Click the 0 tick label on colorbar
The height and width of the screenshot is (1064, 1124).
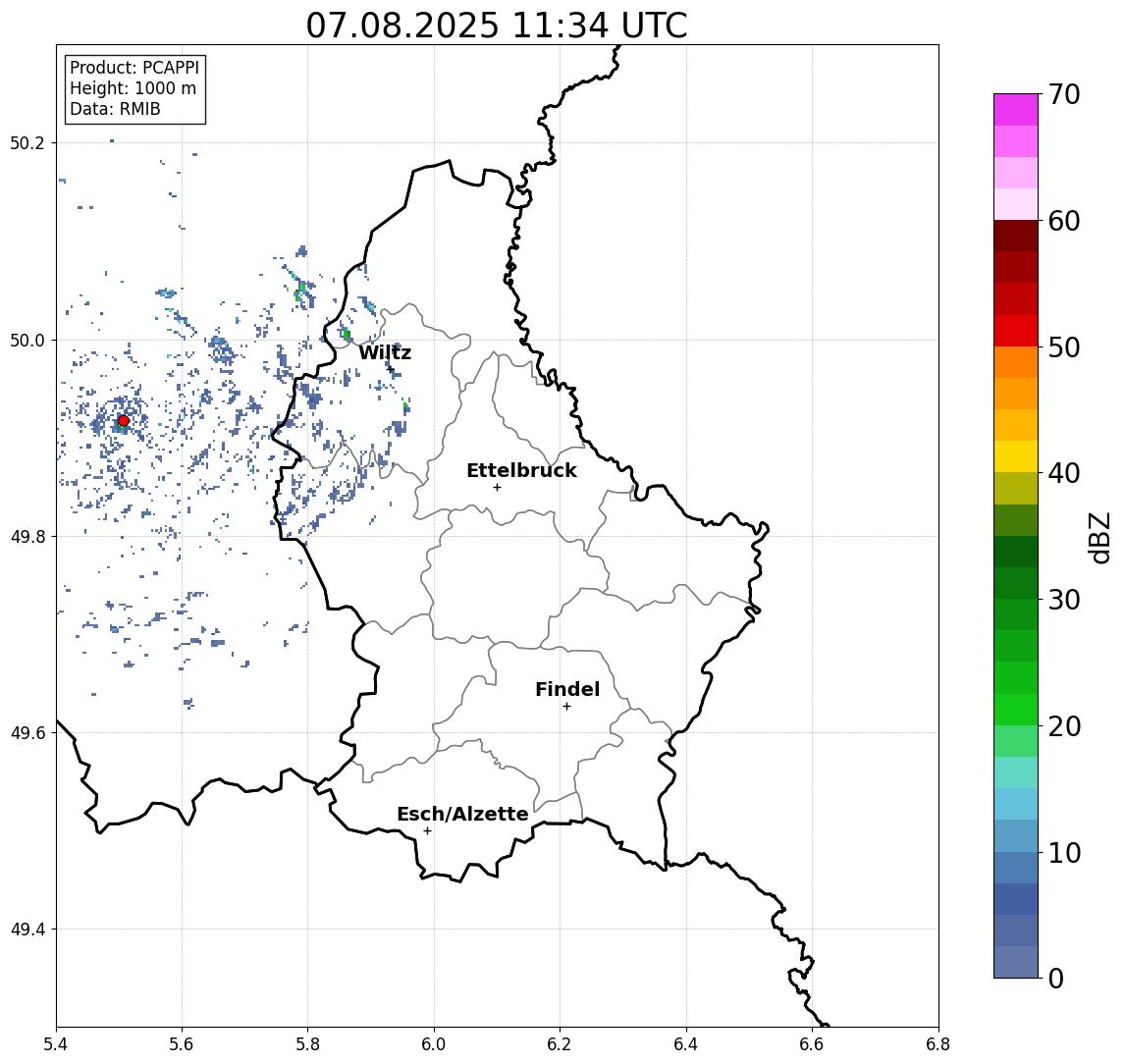pos(1056,978)
